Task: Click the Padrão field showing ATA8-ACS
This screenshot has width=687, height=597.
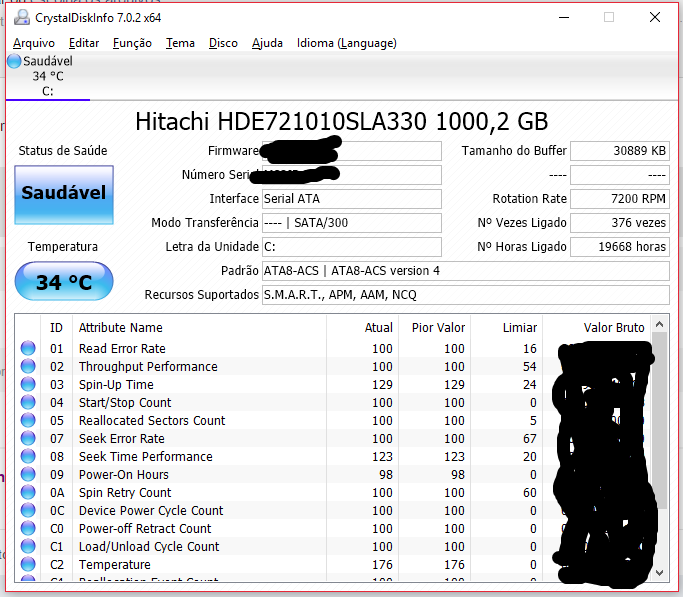Action: pyautogui.click(x=466, y=271)
